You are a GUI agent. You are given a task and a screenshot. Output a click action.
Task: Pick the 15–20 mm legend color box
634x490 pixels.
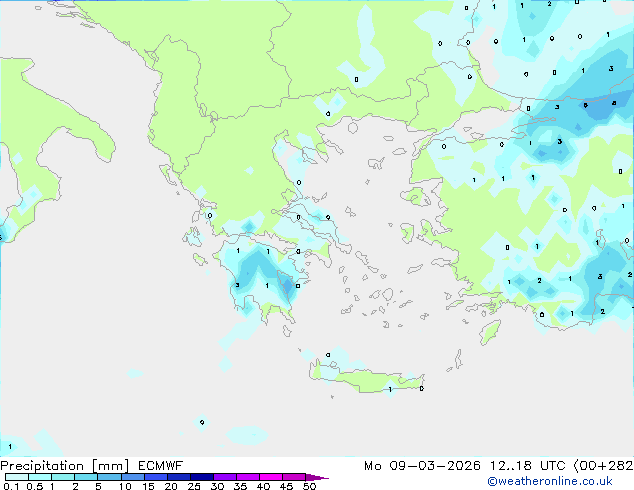click(x=156, y=477)
